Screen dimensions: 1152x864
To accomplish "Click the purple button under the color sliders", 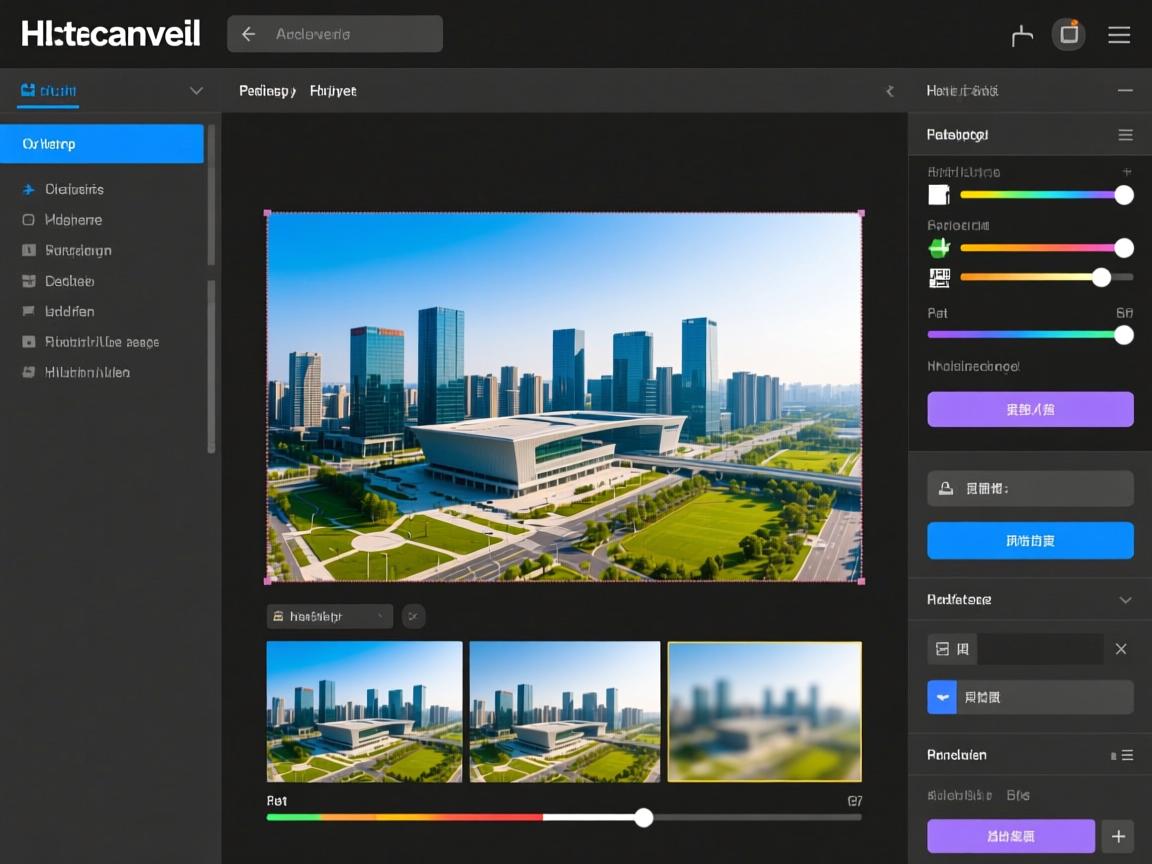I will pos(1030,409).
